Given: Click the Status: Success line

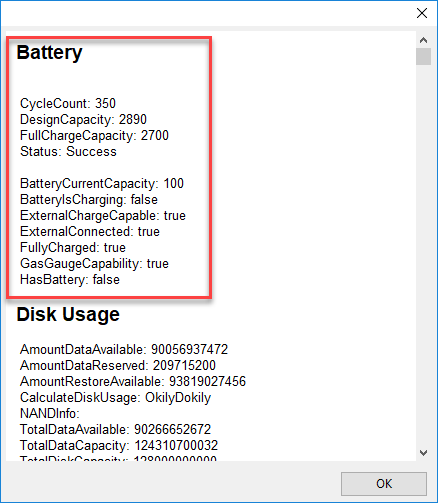Looking at the screenshot, I should click(68, 151).
